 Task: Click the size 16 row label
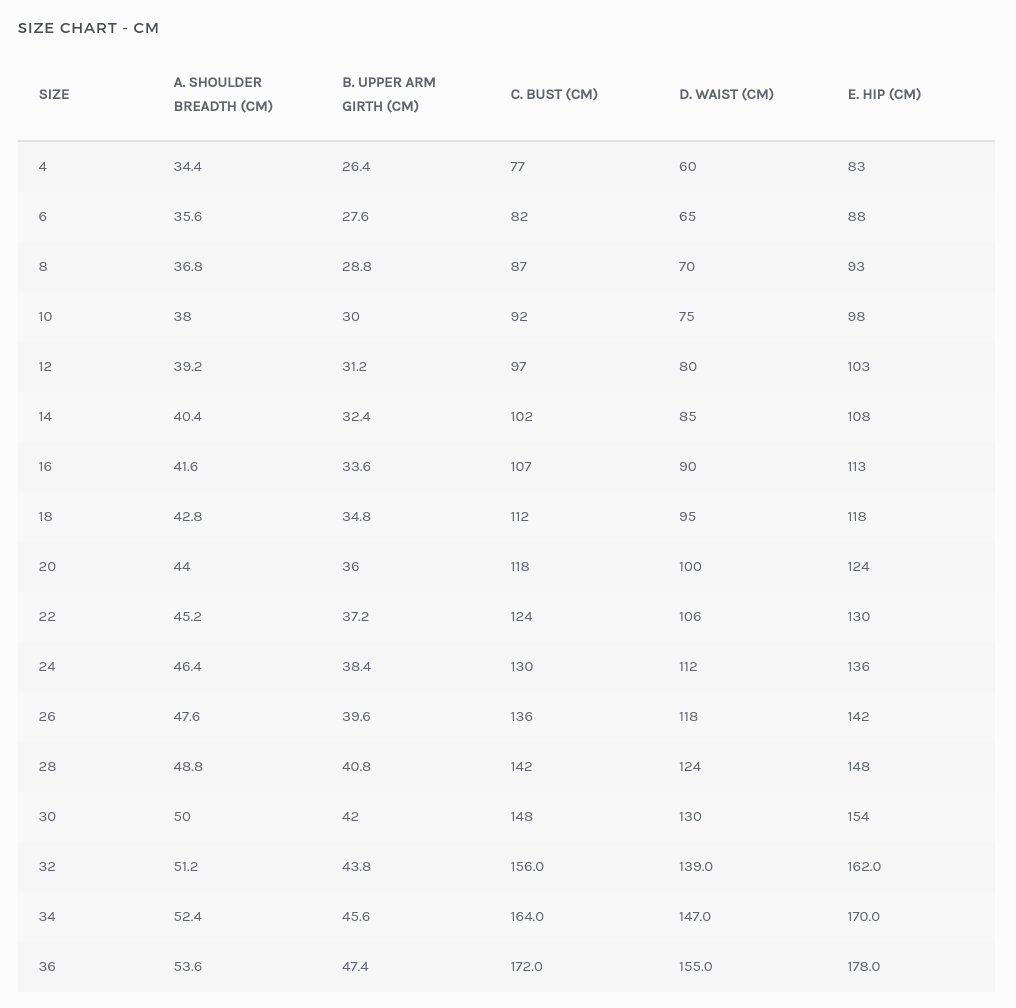coord(45,466)
